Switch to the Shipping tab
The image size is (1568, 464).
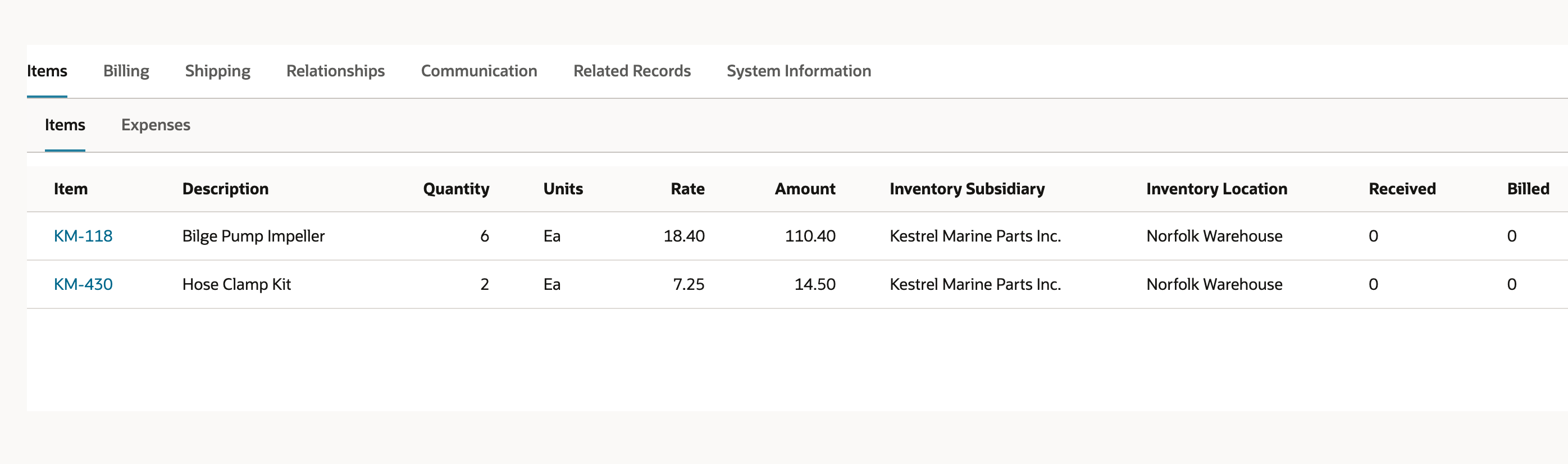click(x=217, y=71)
